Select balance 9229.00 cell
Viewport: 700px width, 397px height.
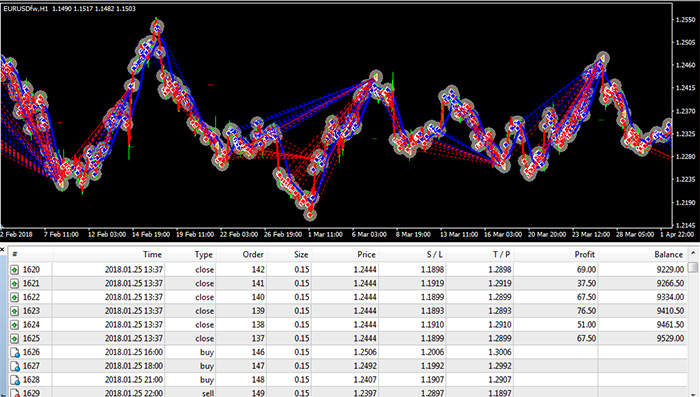(670, 270)
